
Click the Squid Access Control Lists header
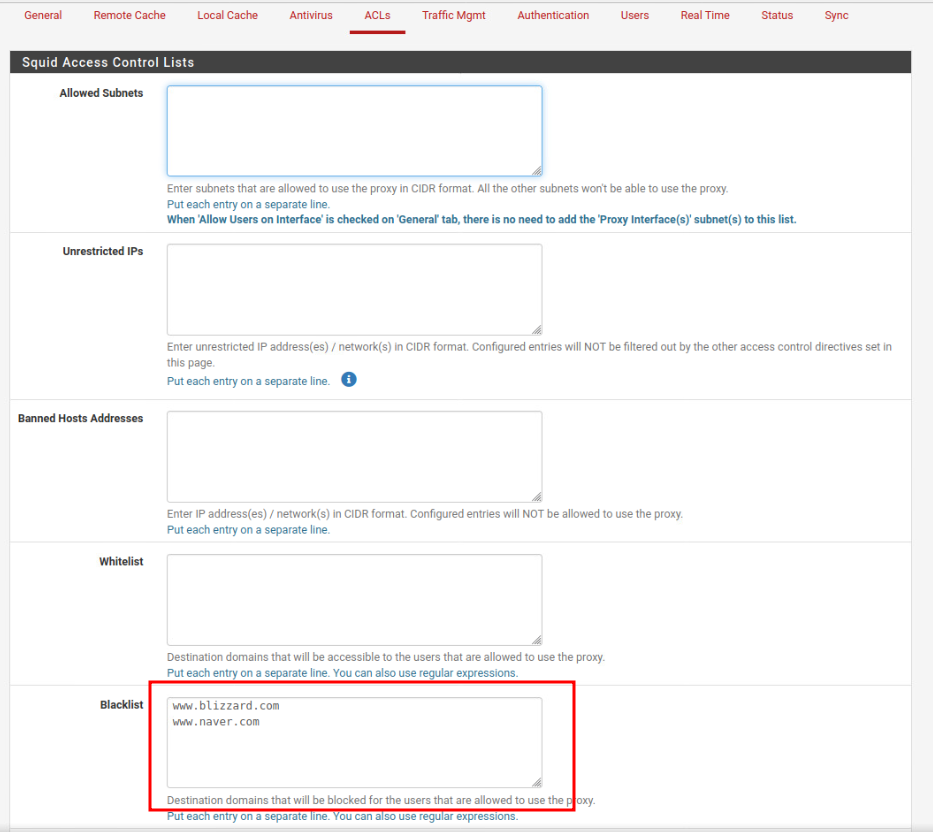point(108,62)
